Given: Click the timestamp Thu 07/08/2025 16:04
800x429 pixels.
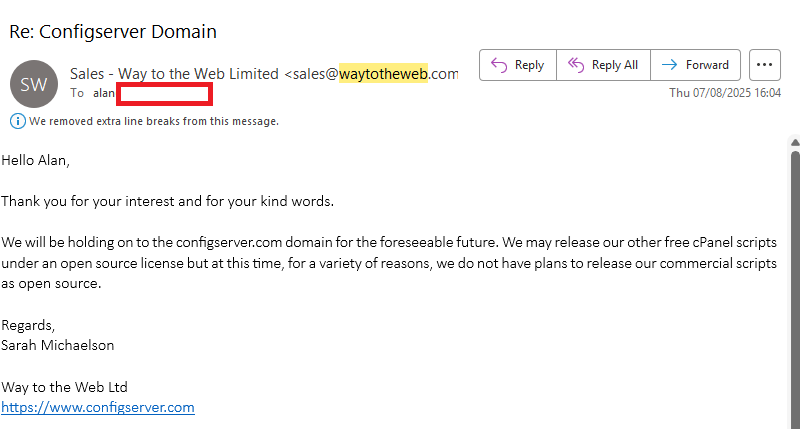Looking at the screenshot, I should click(725, 92).
